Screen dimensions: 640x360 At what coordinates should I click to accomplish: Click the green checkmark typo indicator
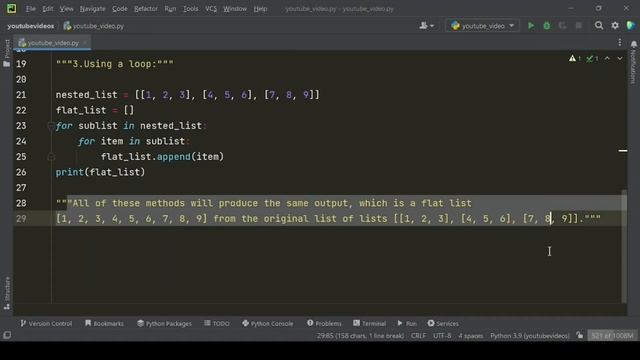pyautogui.click(x=592, y=59)
